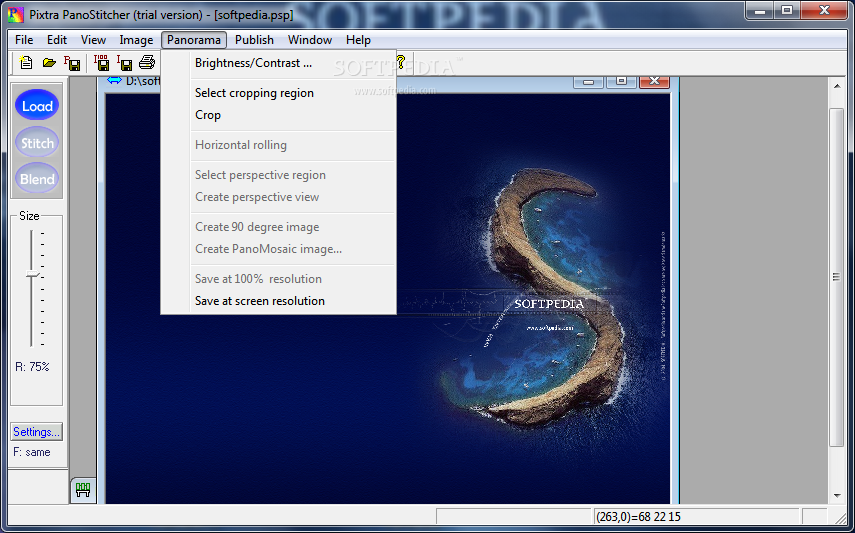Open the Window menu
Viewport: 855px width, 533px height.
coord(310,40)
